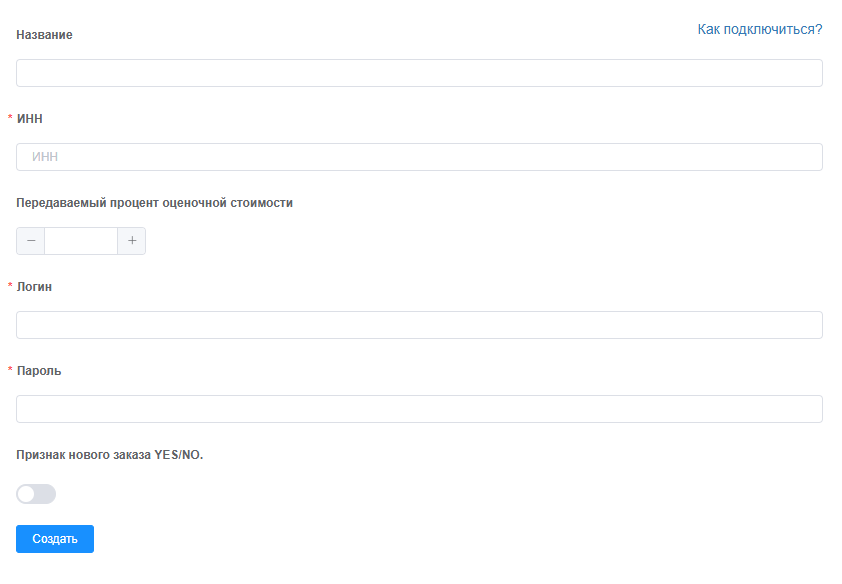Click the Логин field label

click(34, 286)
